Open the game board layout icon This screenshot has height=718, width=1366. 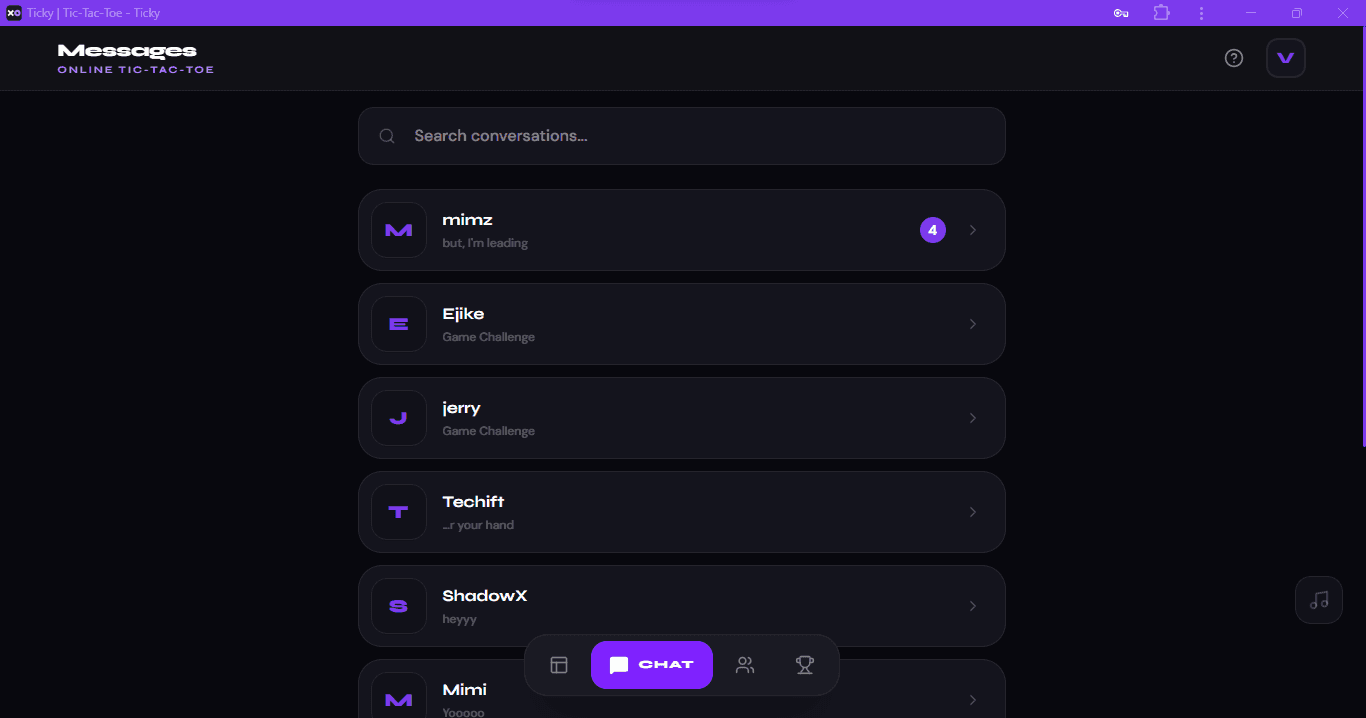coord(559,665)
